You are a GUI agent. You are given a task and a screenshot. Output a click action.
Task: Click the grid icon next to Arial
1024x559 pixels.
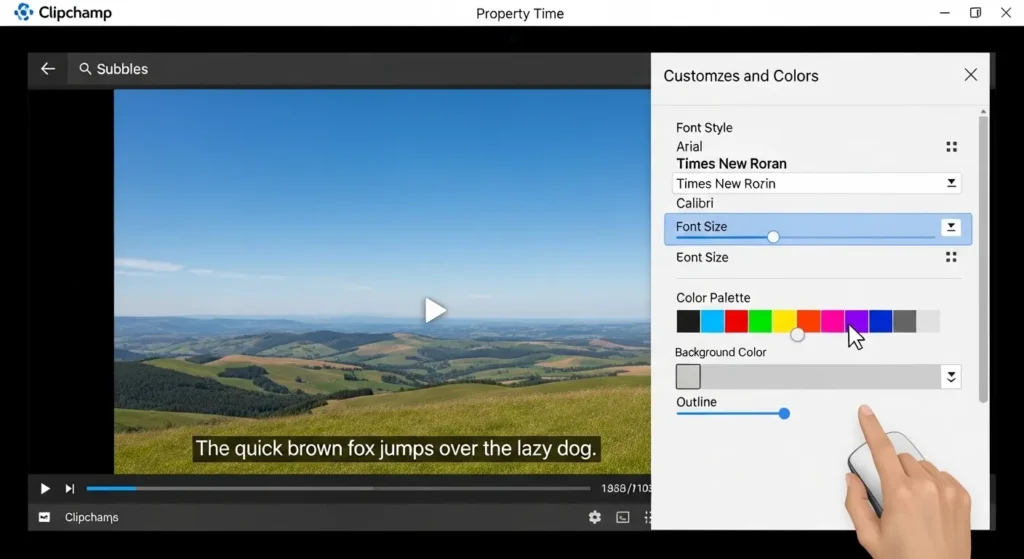(x=951, y=147)
